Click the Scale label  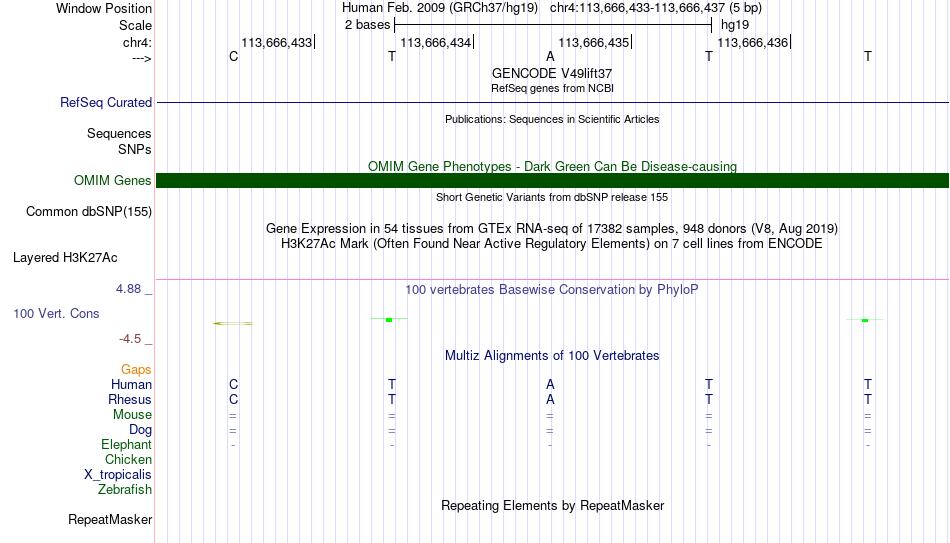point(135,25)
